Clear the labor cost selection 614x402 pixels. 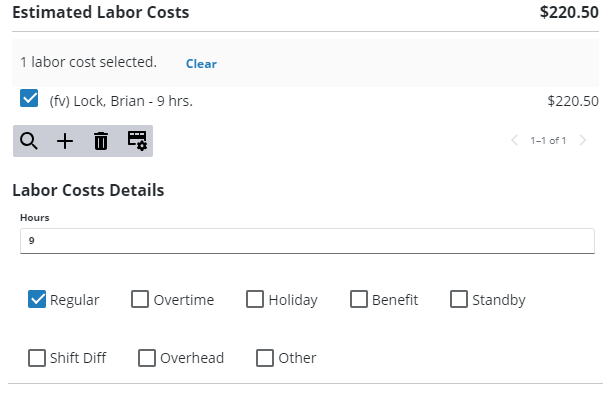pyautogui.click(x=201, y=64)
